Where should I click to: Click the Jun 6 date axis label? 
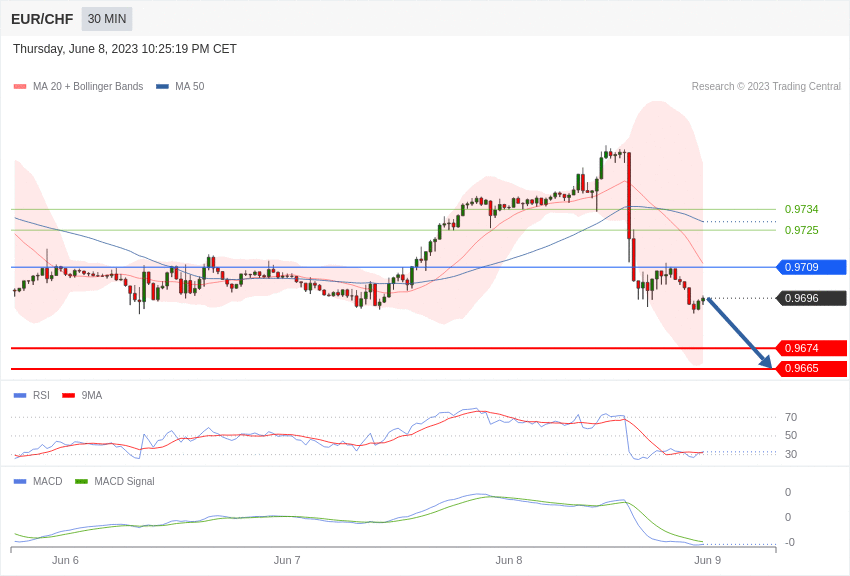tap(65, 560)
